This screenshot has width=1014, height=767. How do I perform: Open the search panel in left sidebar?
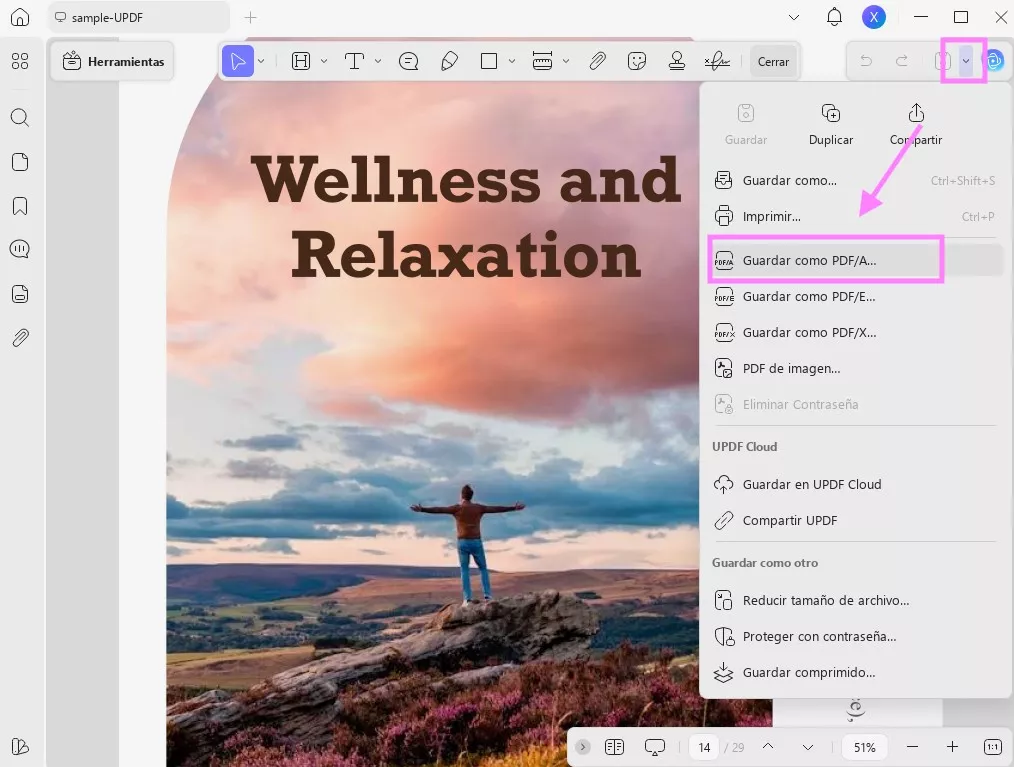[20, 118]
